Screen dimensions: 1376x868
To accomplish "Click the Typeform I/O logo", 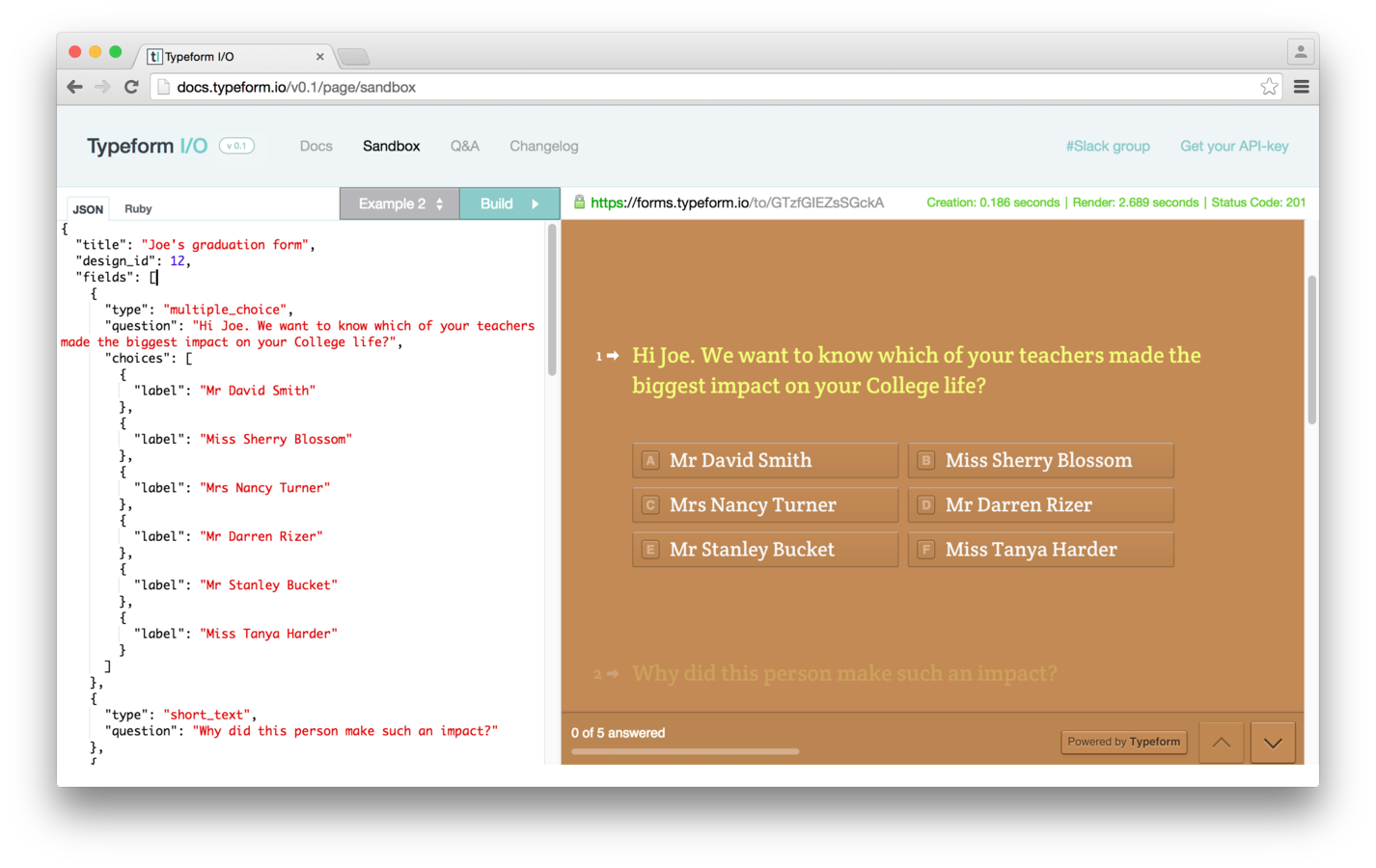I will click(147, 147).
